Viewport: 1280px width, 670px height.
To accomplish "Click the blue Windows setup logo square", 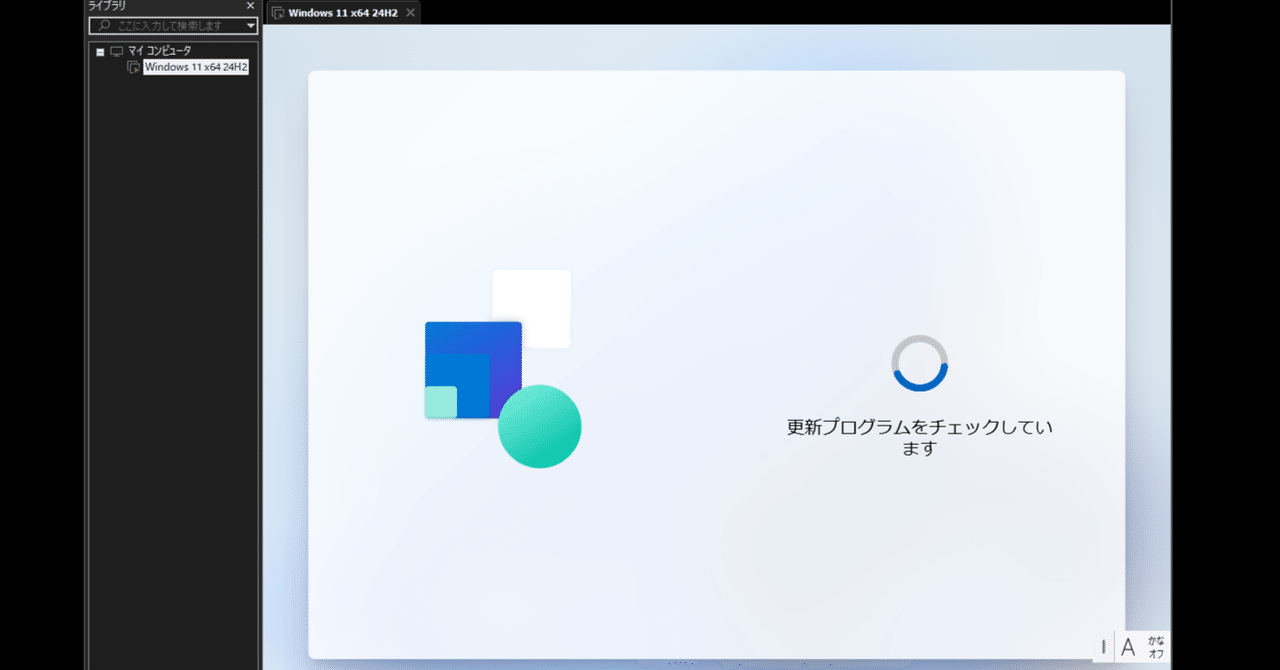I will tap(473, 368).
